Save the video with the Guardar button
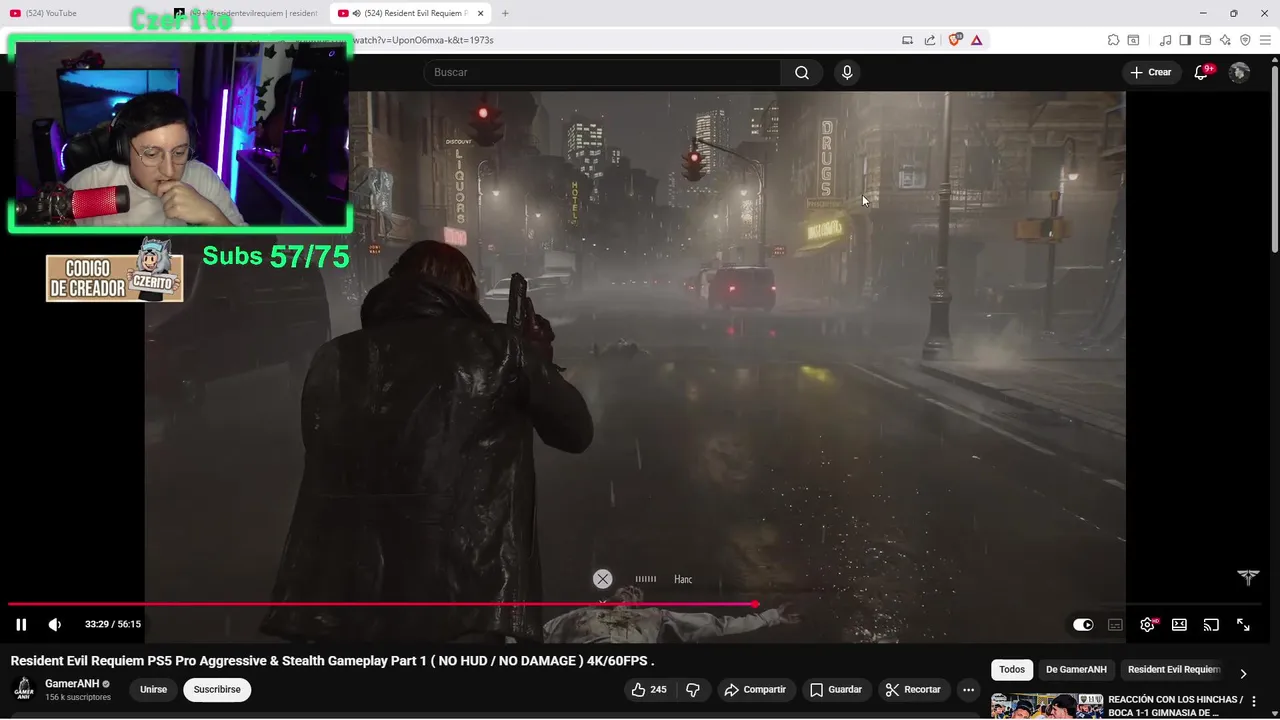1280x720 pixels. click(836, 689)
